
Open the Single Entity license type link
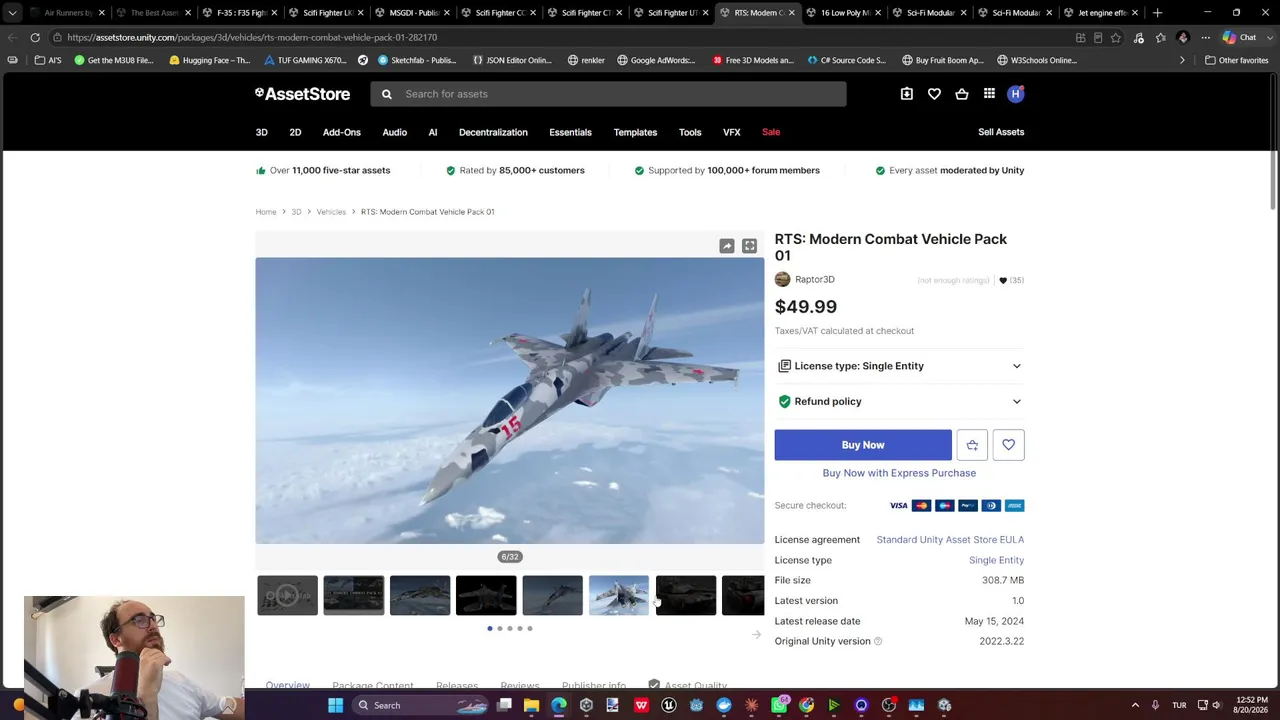(x=996, y=560)
